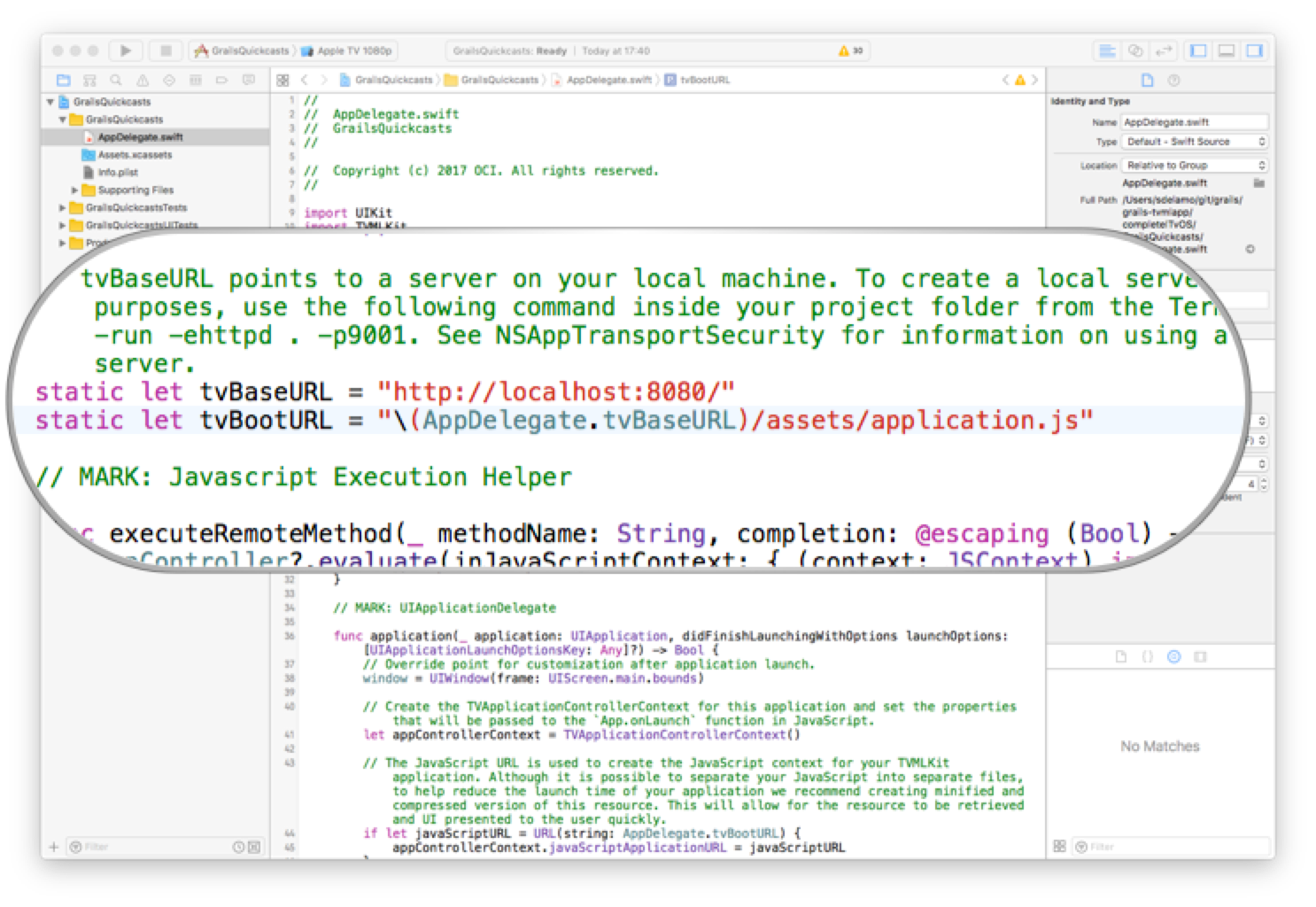Image resolution: width=1316 pixels, height=907 pixels.
Task: Select the Version editor mode
Action: 1164,50
